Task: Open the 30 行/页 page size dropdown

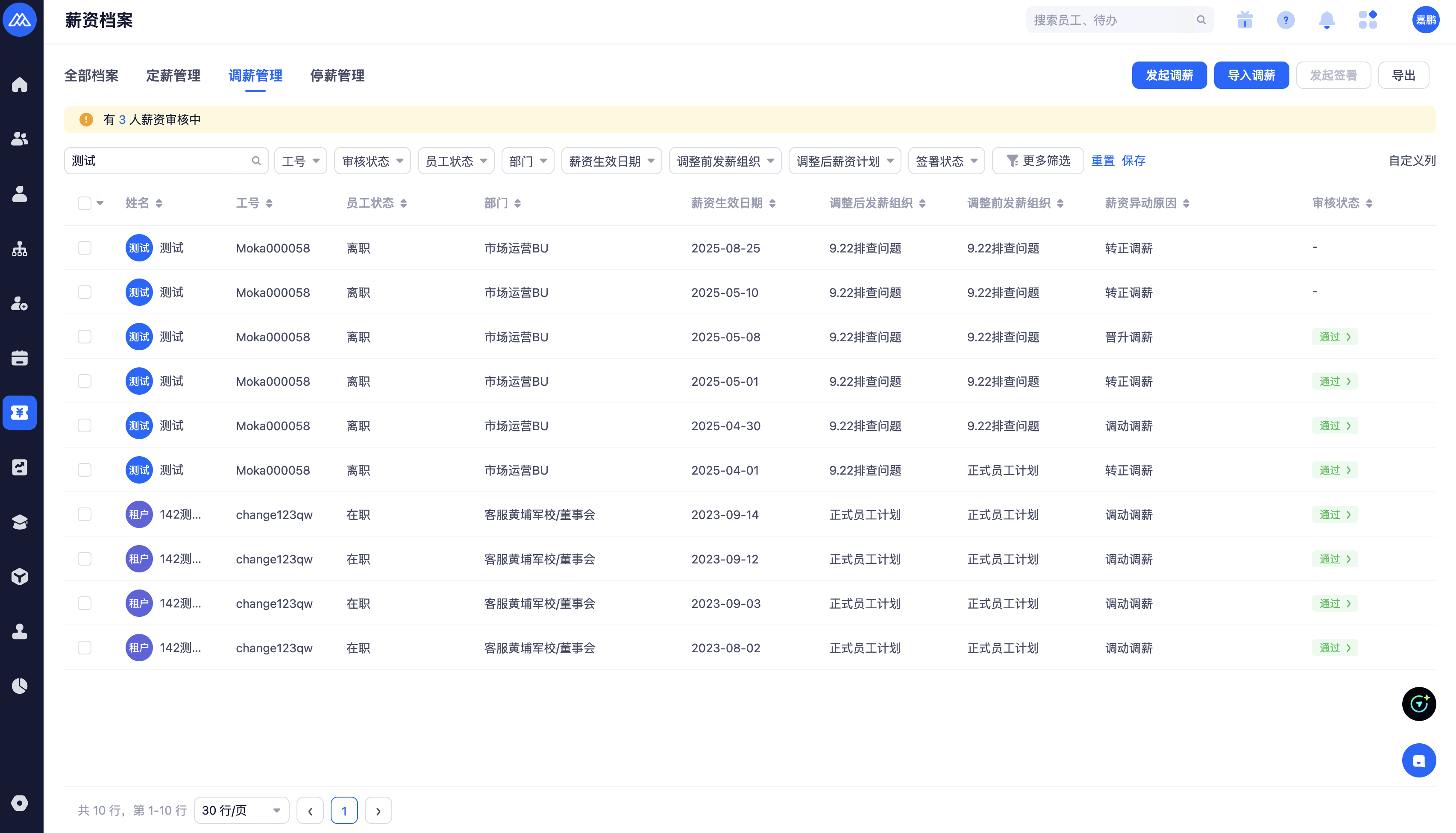Action: tap(241, 810)
